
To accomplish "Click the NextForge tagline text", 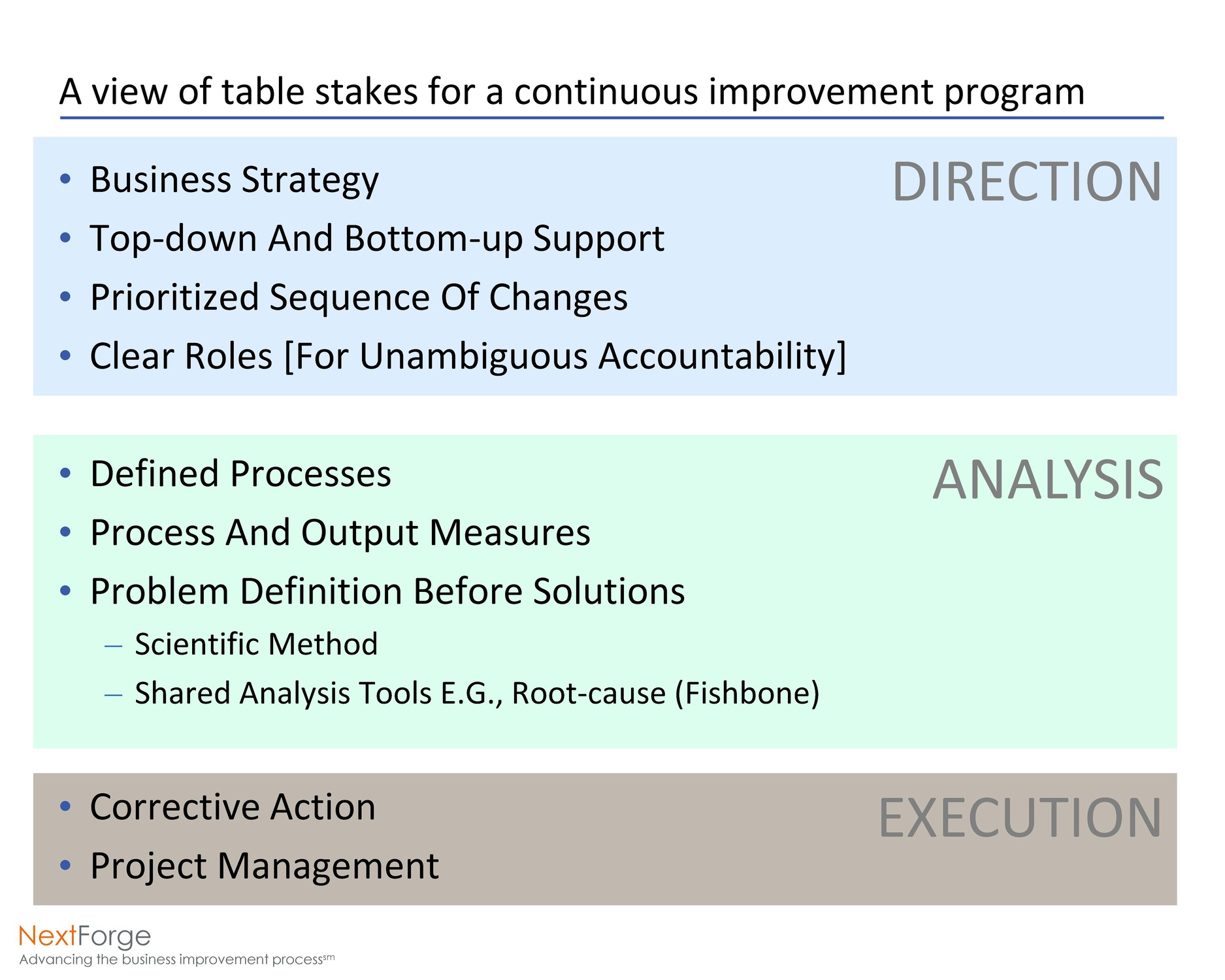I will [x=176, y=959].
